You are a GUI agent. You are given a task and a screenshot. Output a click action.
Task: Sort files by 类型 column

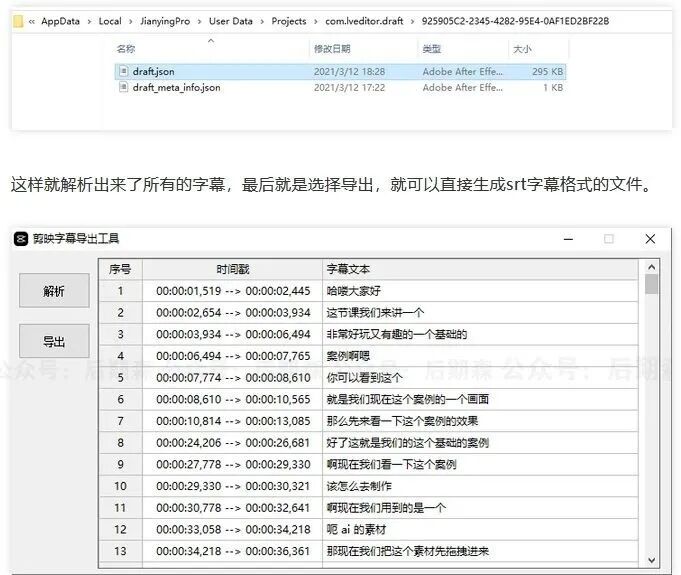click(x=432, y=49)
